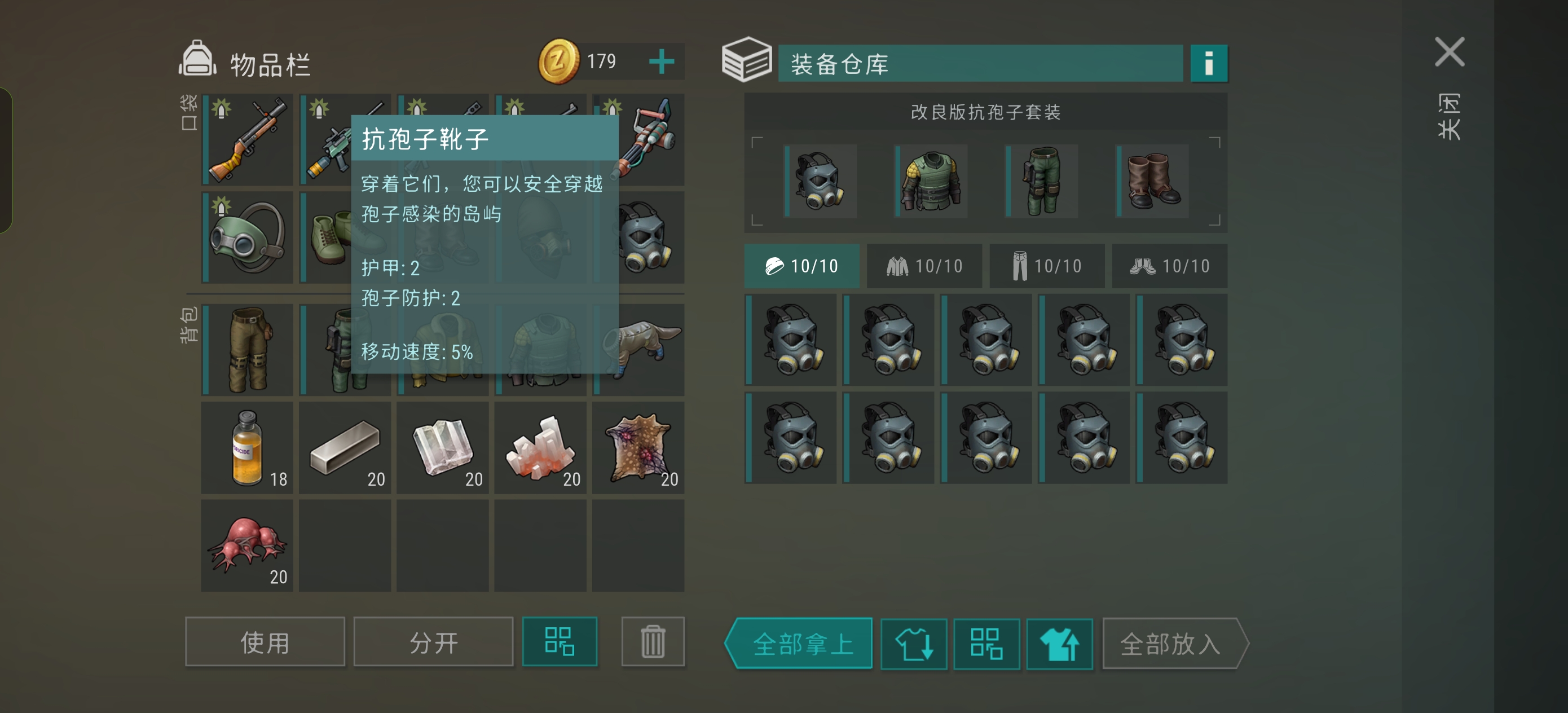
Task: Select the brown boots in set preview
Action: (x=1152, y=182)
